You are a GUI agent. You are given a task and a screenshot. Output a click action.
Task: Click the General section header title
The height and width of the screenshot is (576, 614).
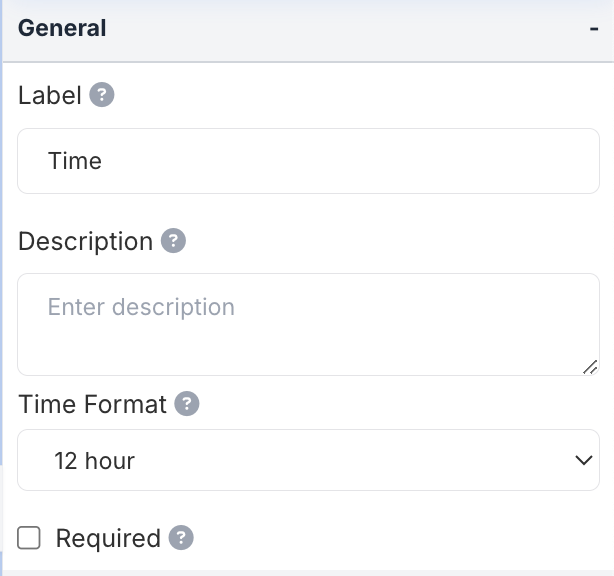pyautogui.click(x=62, y=28)
